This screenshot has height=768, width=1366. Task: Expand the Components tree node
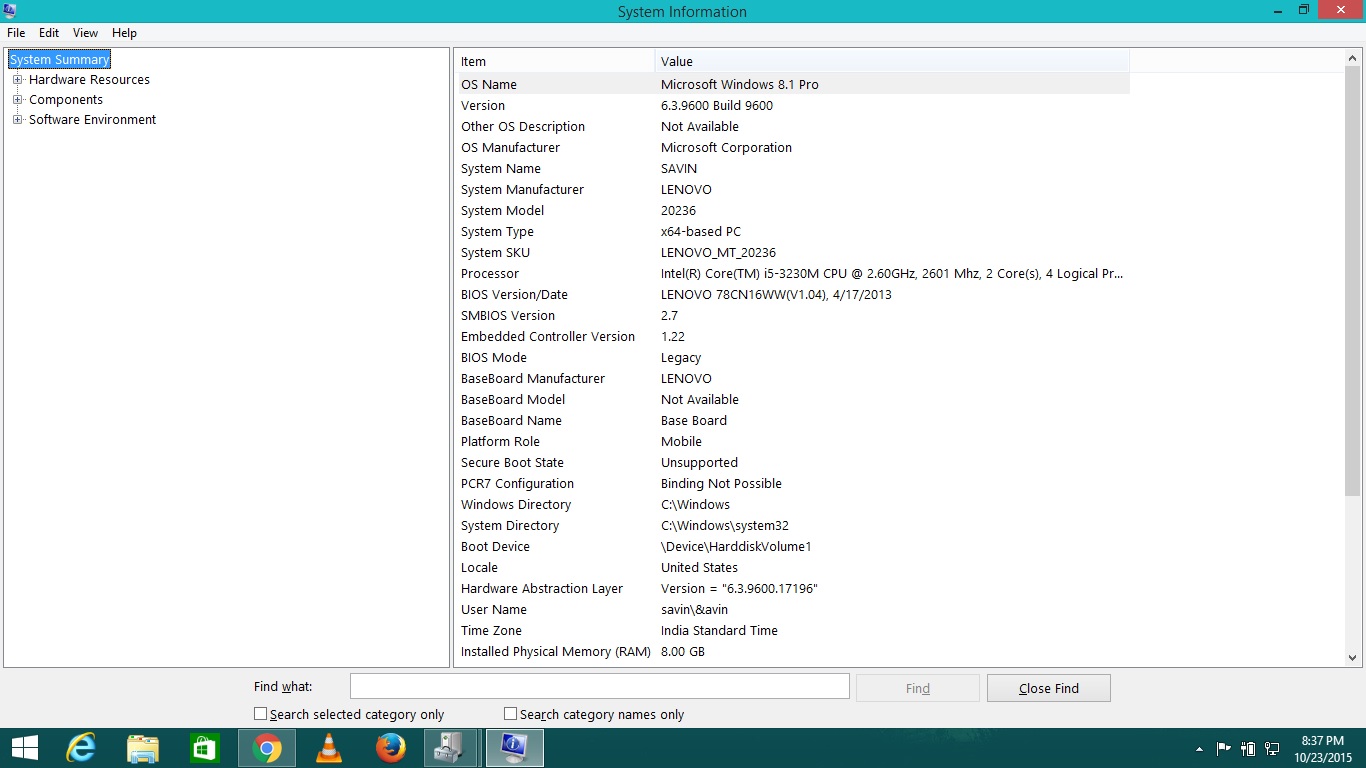pyautogui.click(x=17, y=100)
